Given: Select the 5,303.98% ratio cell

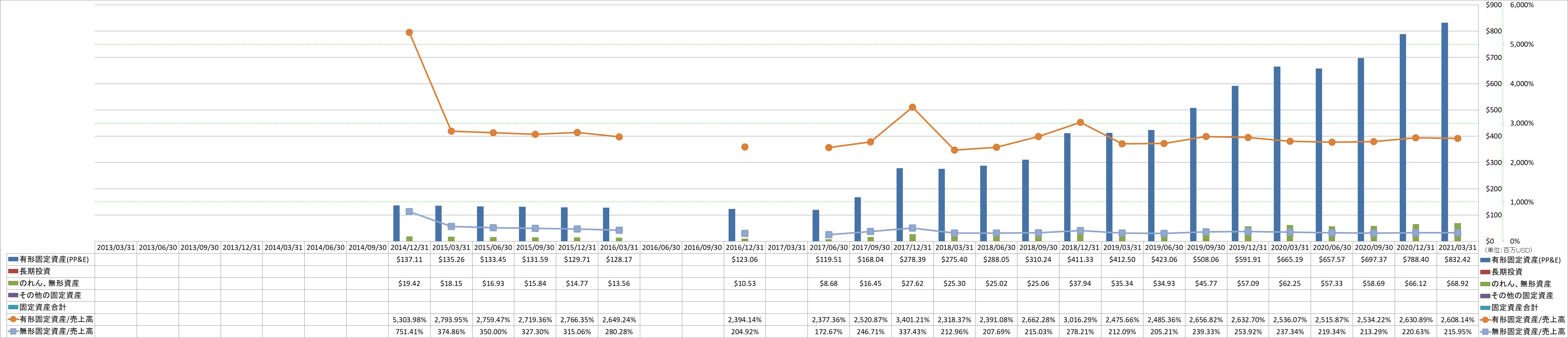Looking at the screenshot, I should click(410, 319).
